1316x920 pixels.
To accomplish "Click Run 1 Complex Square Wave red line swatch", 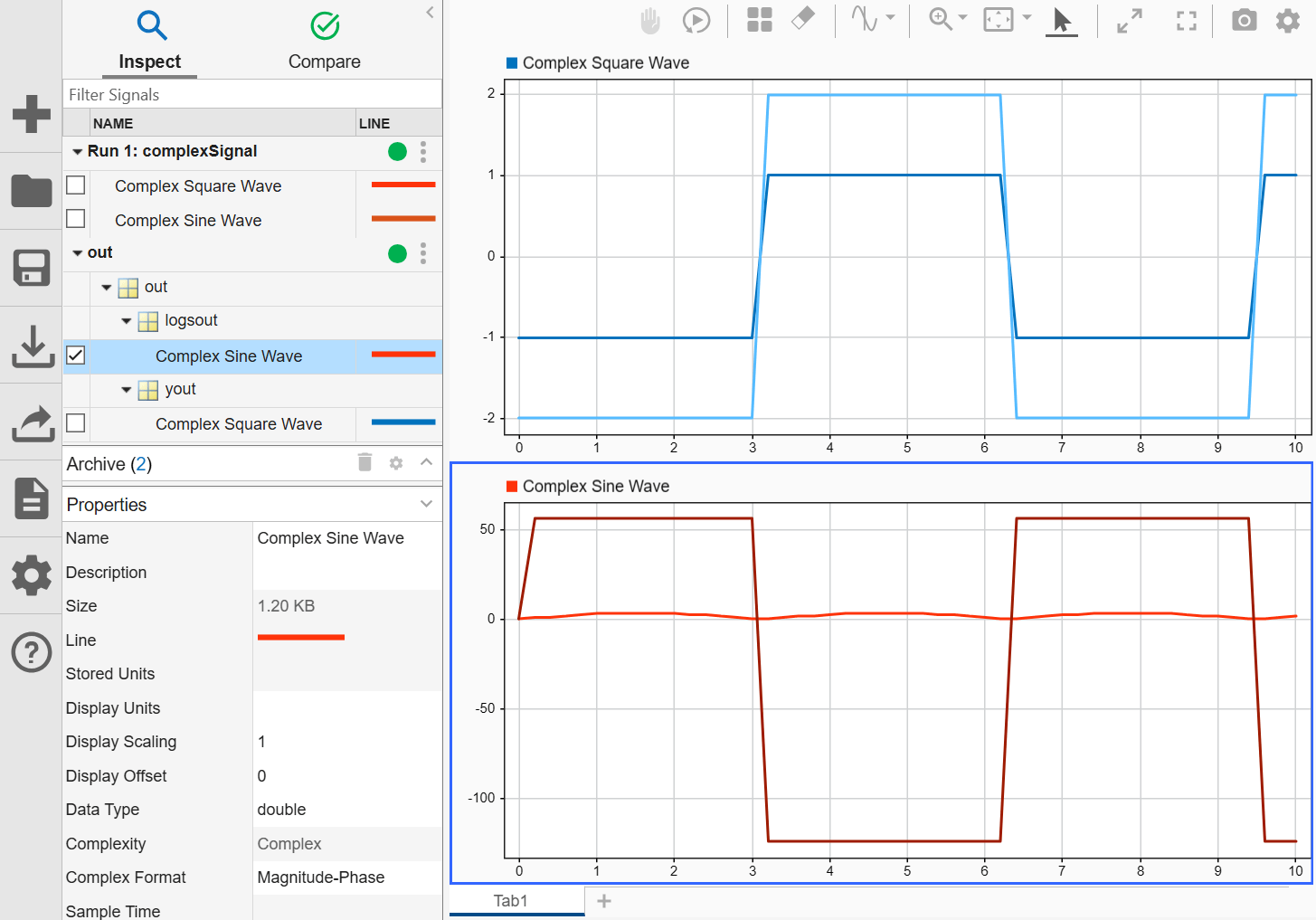I will tap(403, 185).
